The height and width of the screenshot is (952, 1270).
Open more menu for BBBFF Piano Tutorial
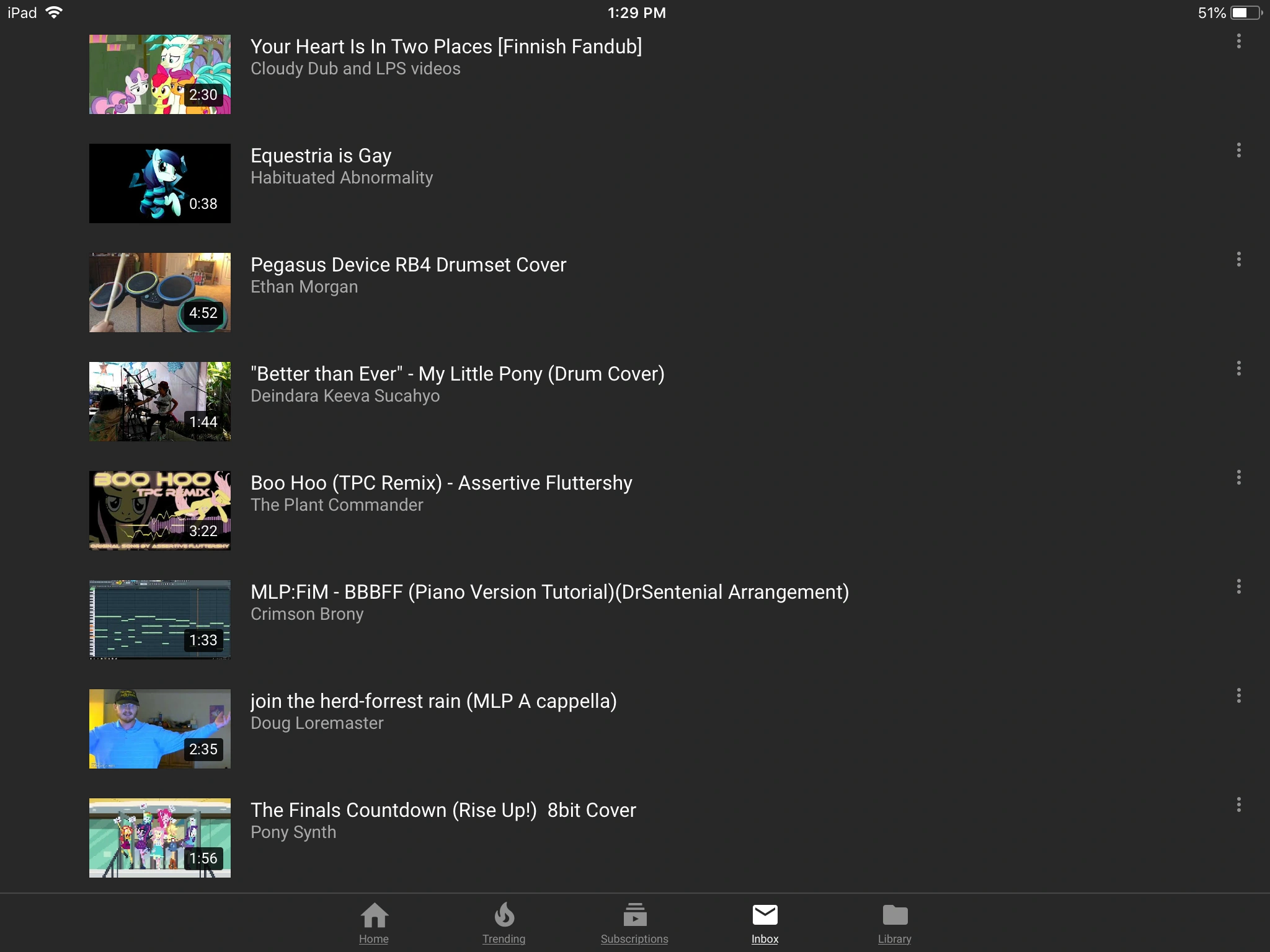[x=1238, y=587]
